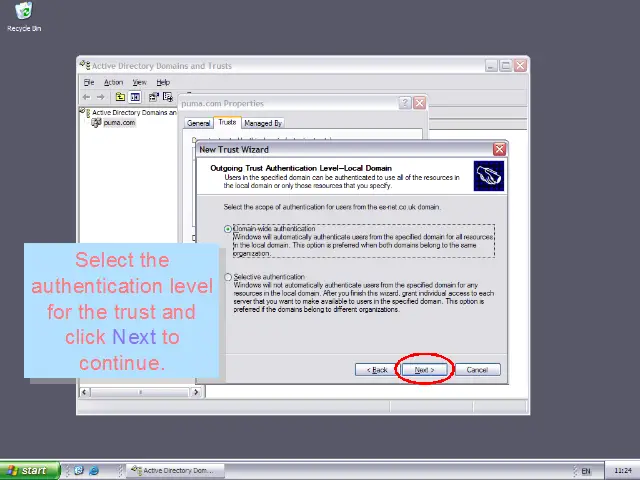Open the File menu
The image size is (640, 480).
click(x=89, y=82)
